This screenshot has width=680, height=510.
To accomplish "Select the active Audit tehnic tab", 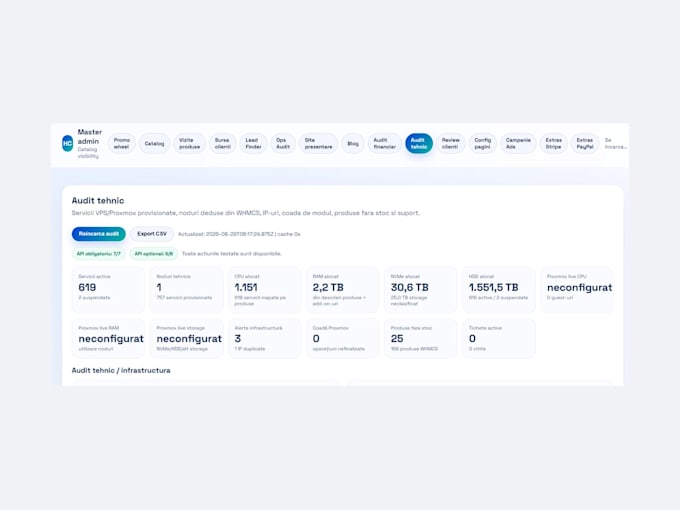I will [419, 144].
